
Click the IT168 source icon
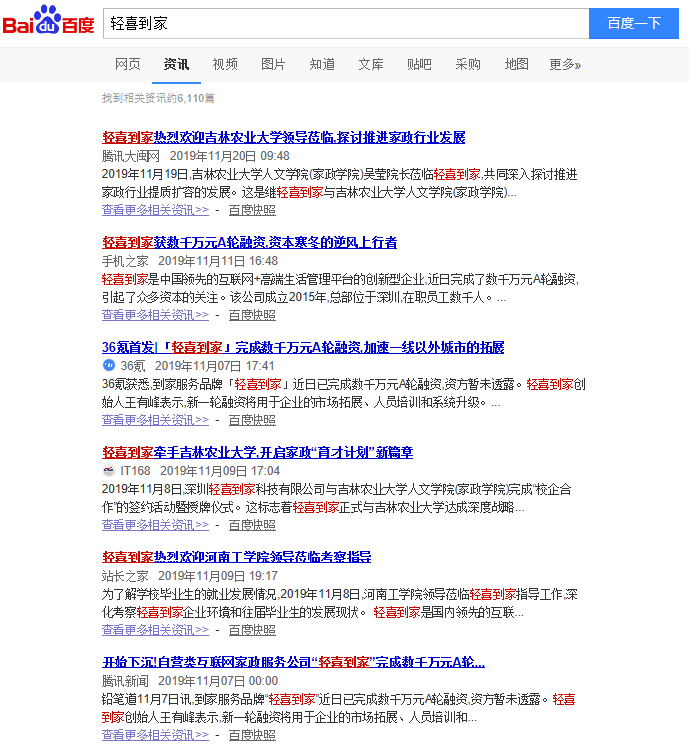tap(109, 470)
